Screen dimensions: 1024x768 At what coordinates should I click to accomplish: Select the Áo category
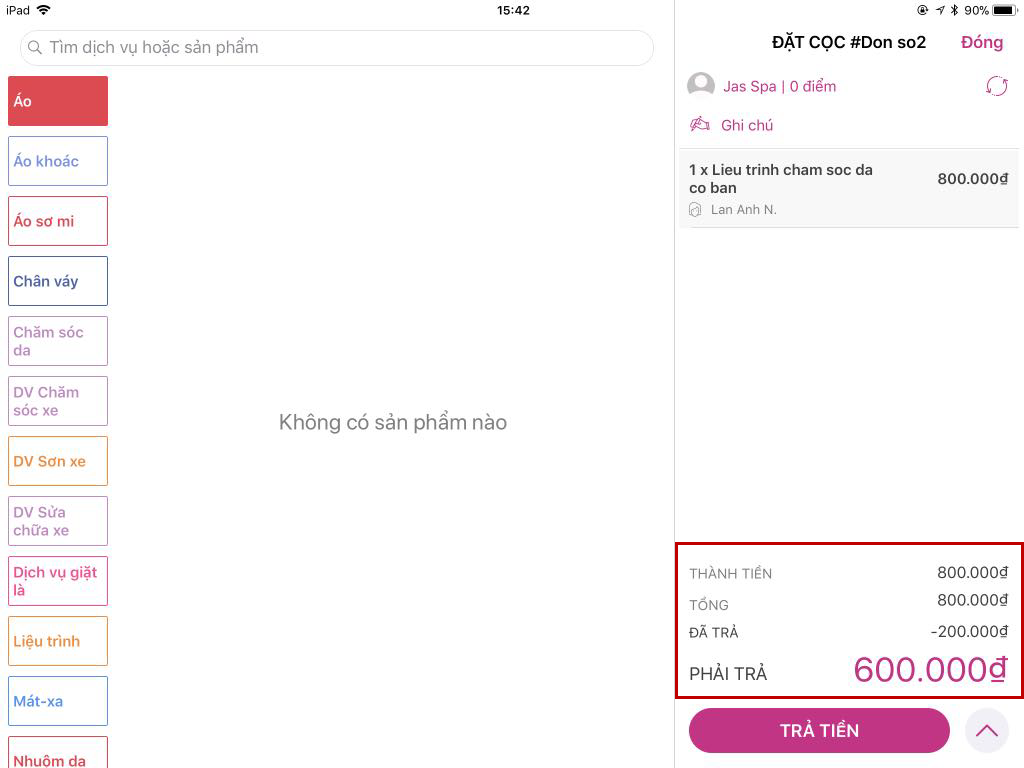(x=58, y=101)
